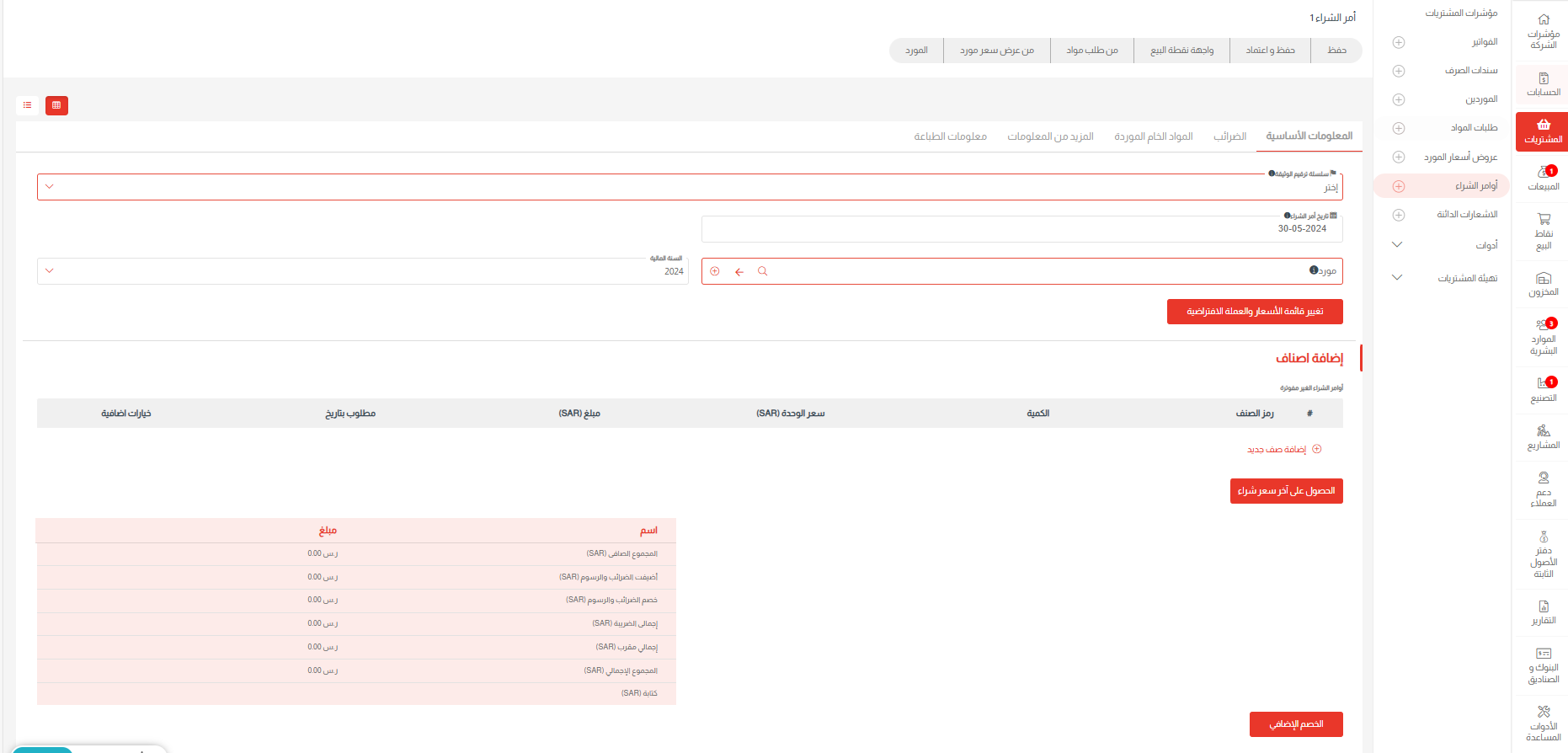Viewport: 1568px width, 753px height.
Task: Click the search icon in the مورد field
Action: [x=762, y=271]
